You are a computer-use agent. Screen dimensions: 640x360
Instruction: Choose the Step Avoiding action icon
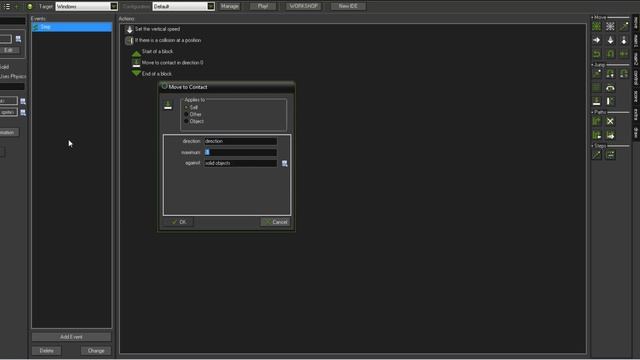point(610,155)
